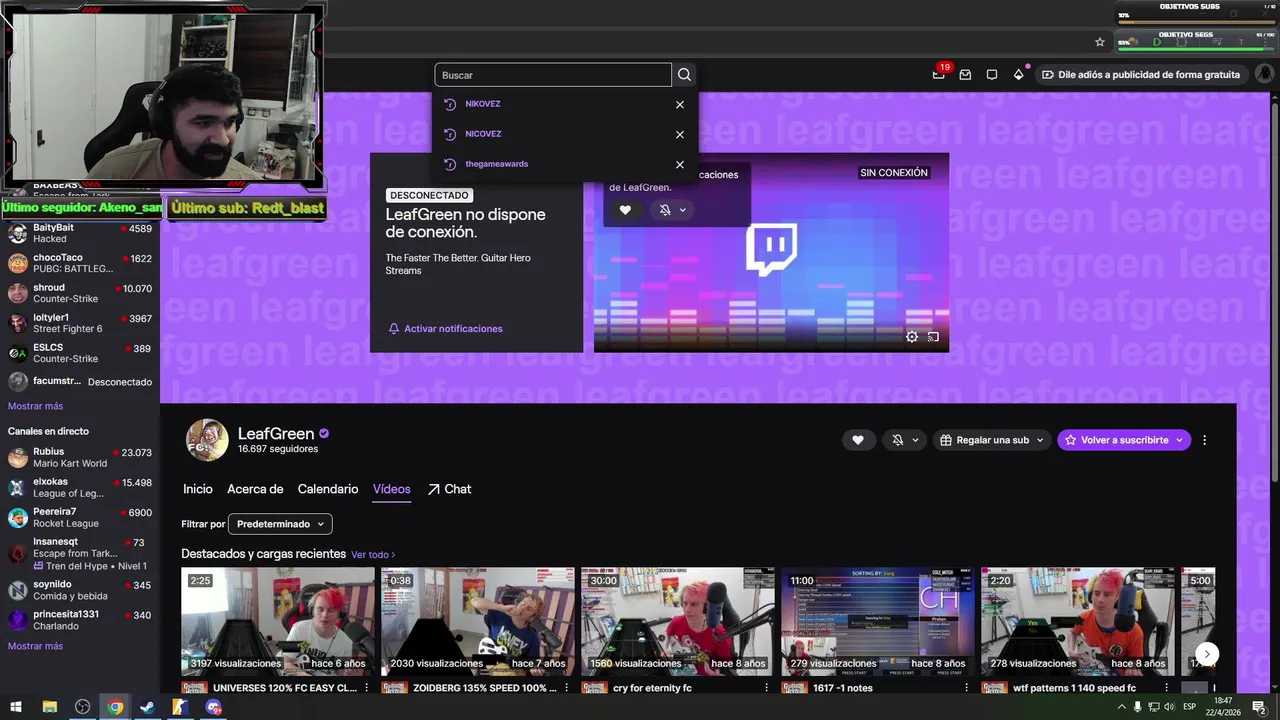Select NICOVEZ search suggestion
The image size is (1280, 720).
coord(483,134)
